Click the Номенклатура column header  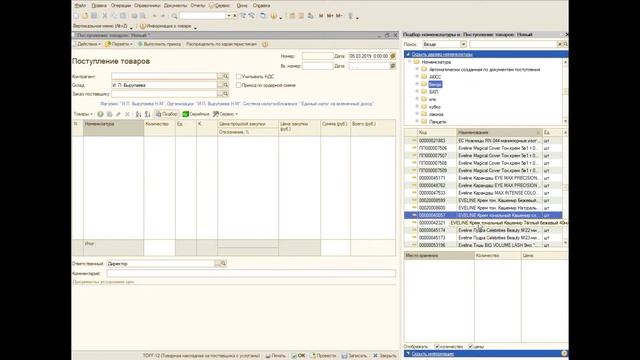pos(113,128)
